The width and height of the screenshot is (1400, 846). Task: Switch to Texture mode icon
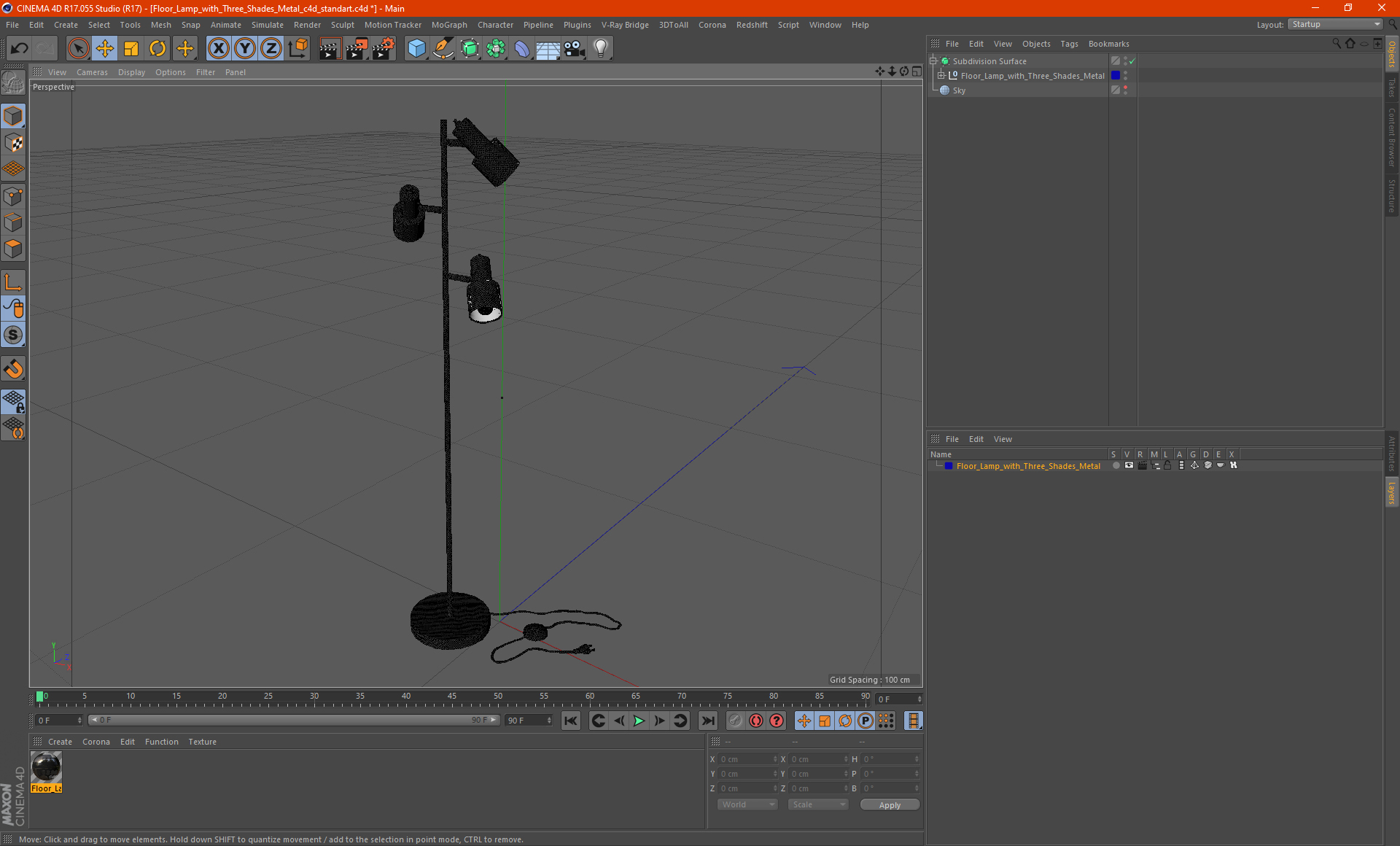pyautogui.click(x=13, y=143)
